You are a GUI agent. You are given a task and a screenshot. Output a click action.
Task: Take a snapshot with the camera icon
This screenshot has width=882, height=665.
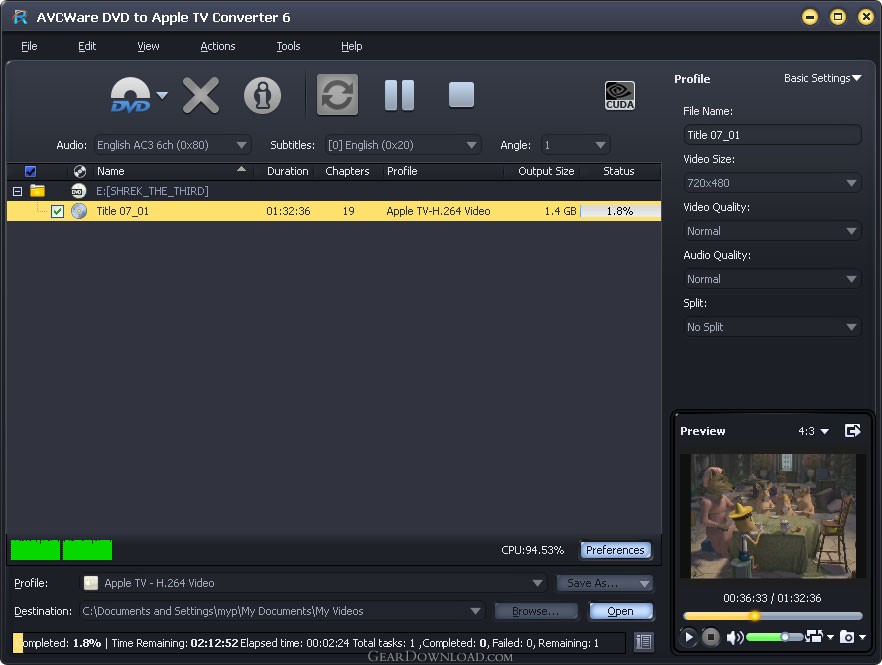click(x=847, y=637)
